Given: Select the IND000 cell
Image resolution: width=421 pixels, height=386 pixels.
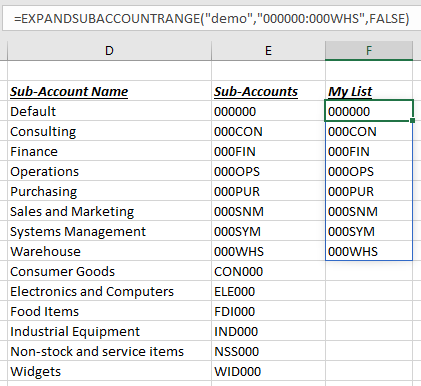Looking at the screenshot, I should point(268,331).
